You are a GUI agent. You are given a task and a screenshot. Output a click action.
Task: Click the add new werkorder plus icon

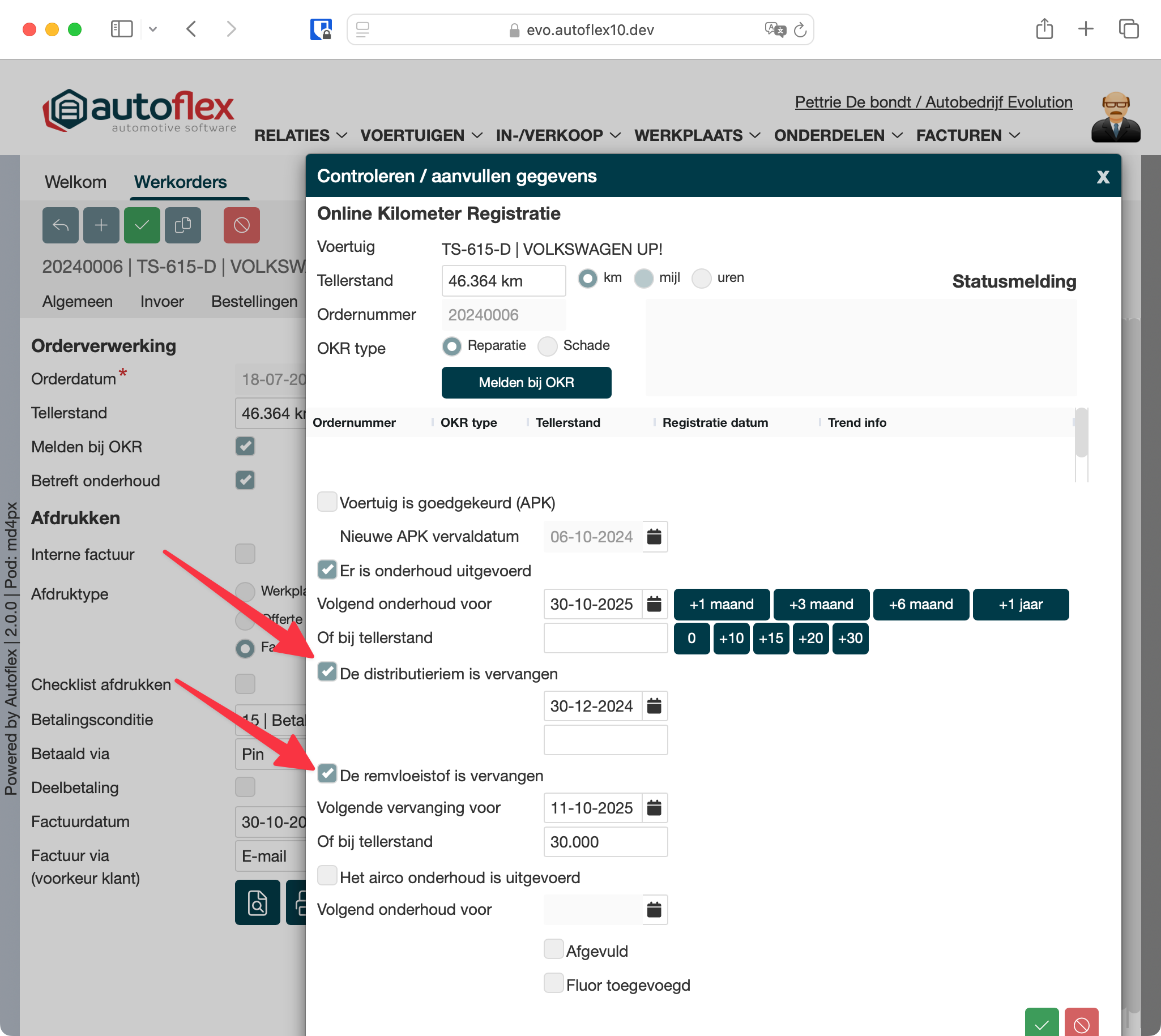coord(101,225)
